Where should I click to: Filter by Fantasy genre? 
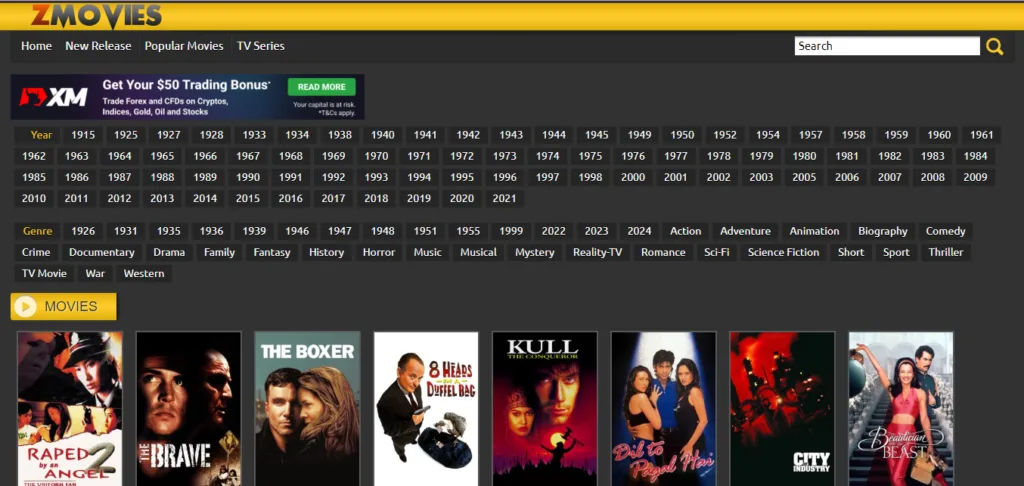point(272,252)
